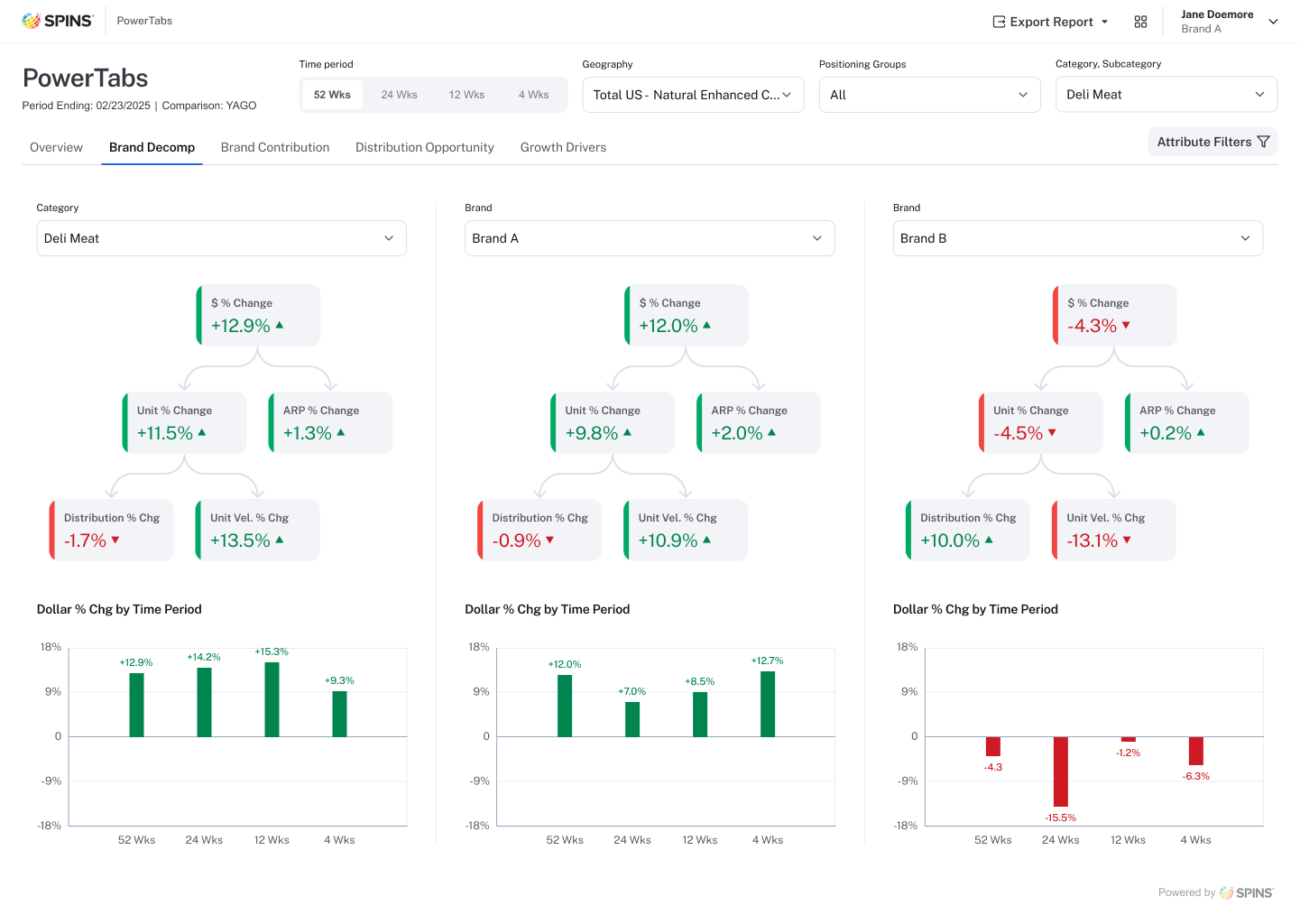This screenshot has height=924, width=1300.
Task: Open the apps grid icon
Action: 1140,22
